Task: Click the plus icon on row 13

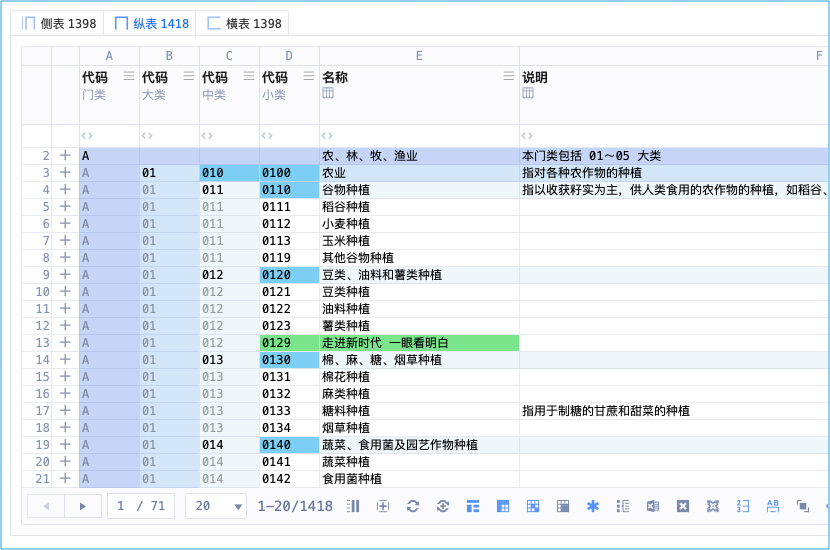Action: [65, 342]
